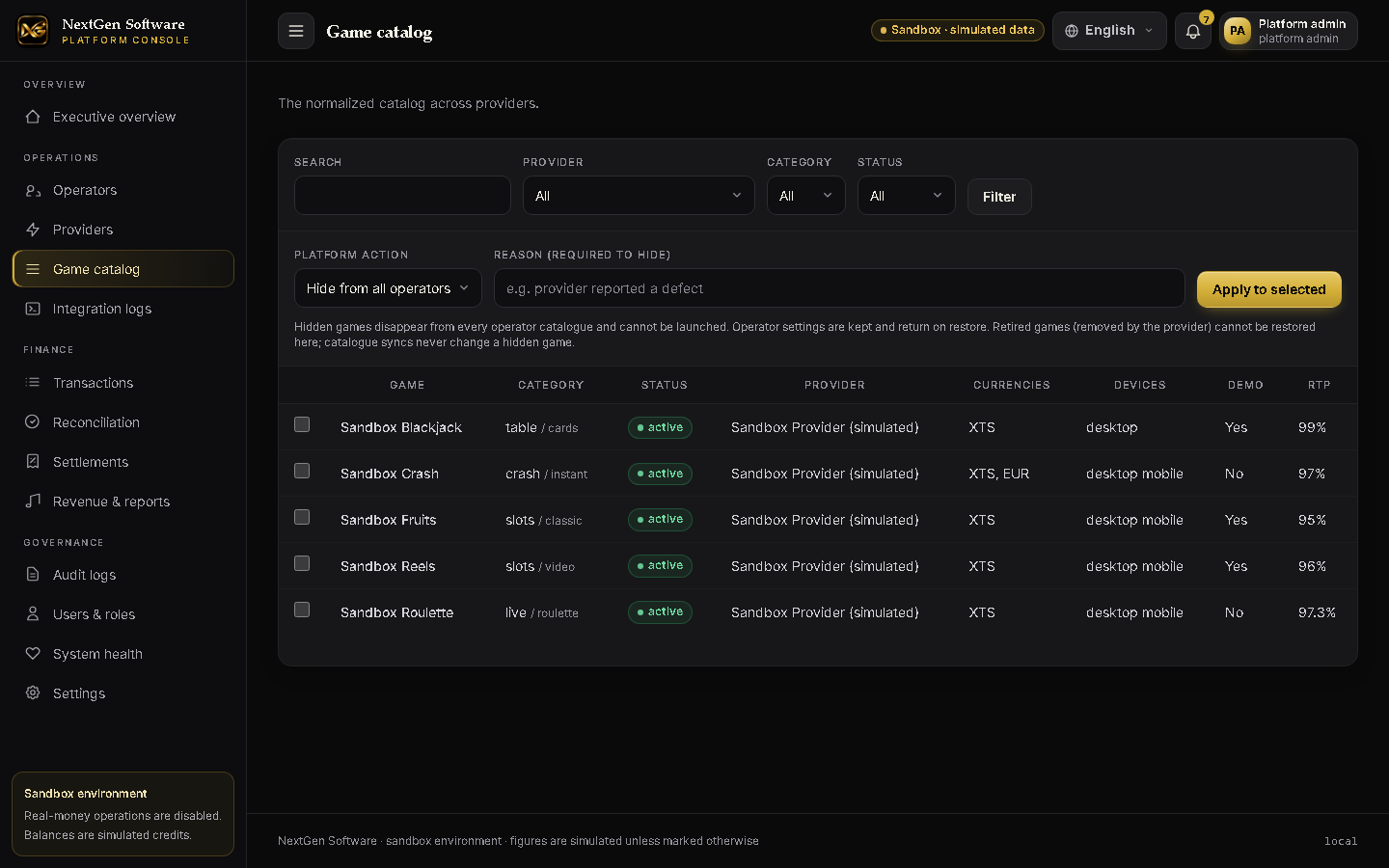Expand the Category filter dropdown
This screenshot has height=868, width=1389.
pos(806,196)
